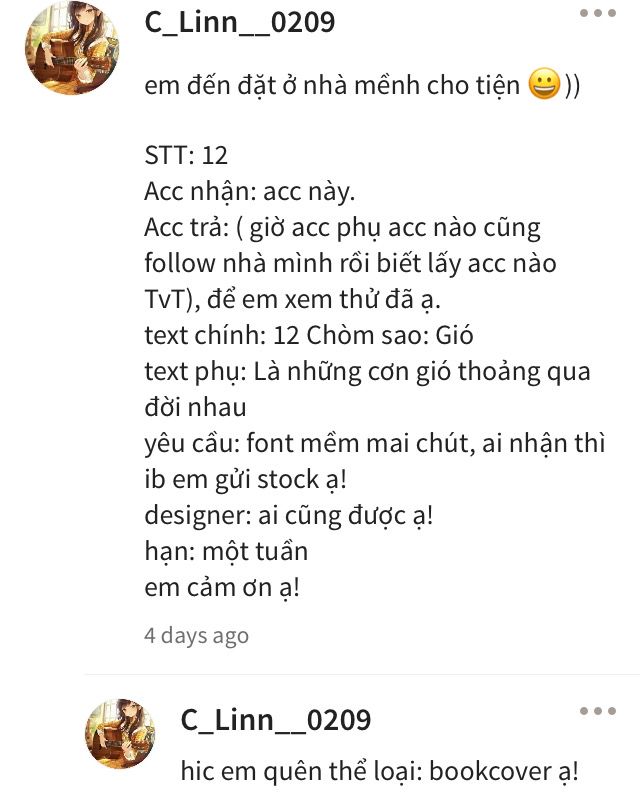The height and width of the screenshot is (793, 640).
Task: Click the 'hạn: một tuần' line
Action: (226, 551)
